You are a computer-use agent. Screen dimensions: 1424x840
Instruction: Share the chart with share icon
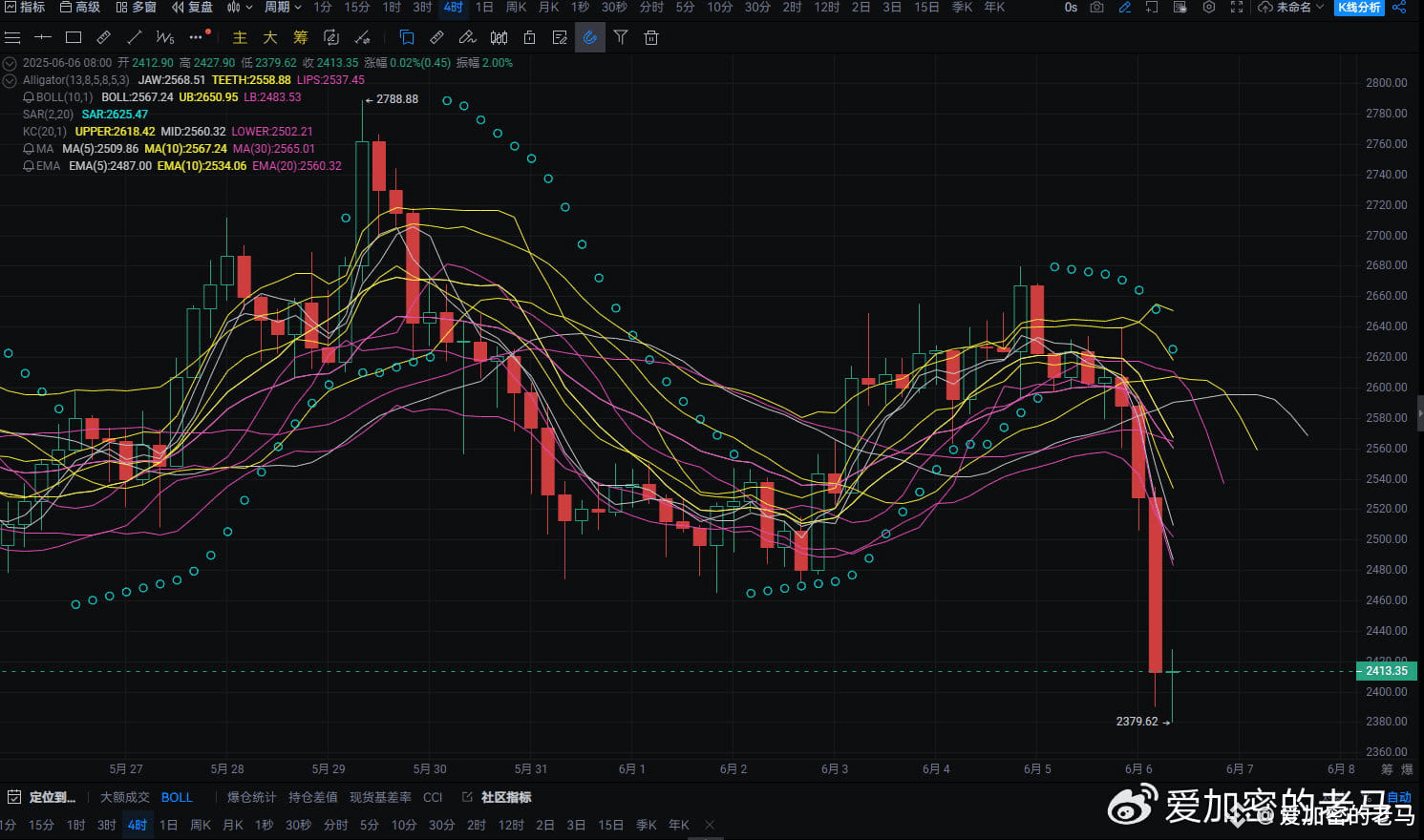coord(1399,7)
